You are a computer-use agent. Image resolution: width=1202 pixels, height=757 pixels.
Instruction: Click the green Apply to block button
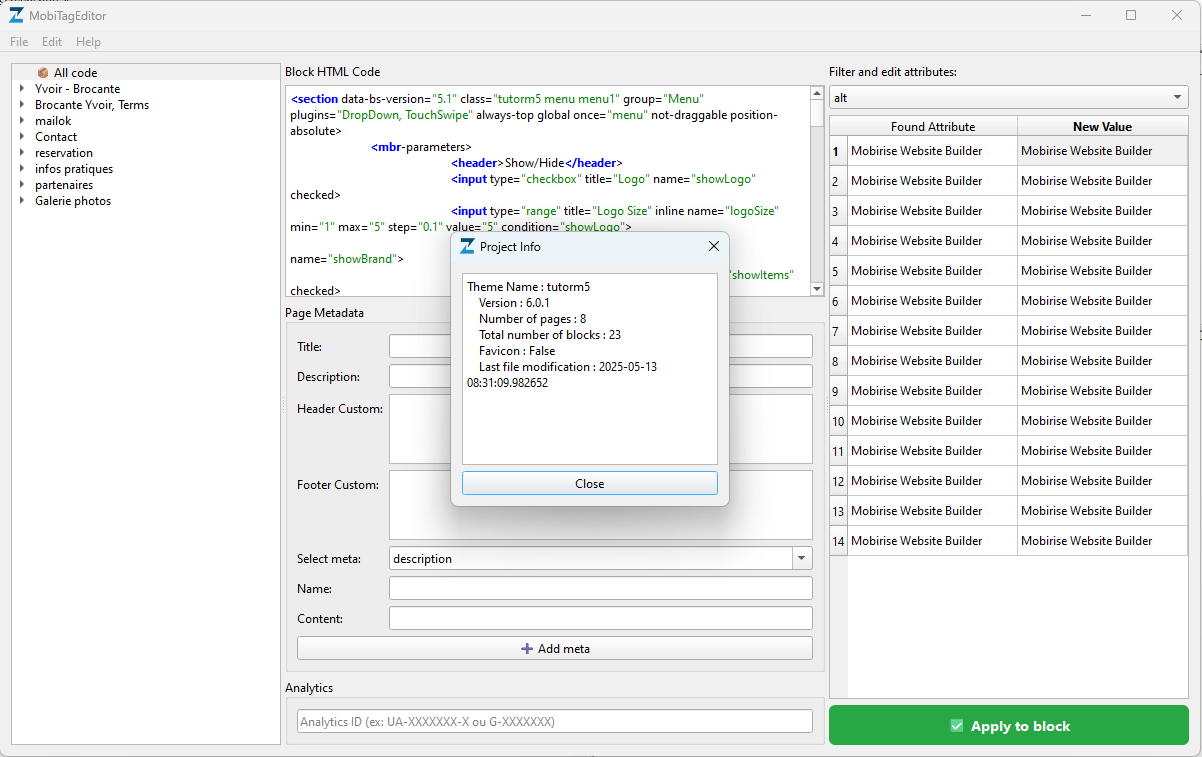1009,726
